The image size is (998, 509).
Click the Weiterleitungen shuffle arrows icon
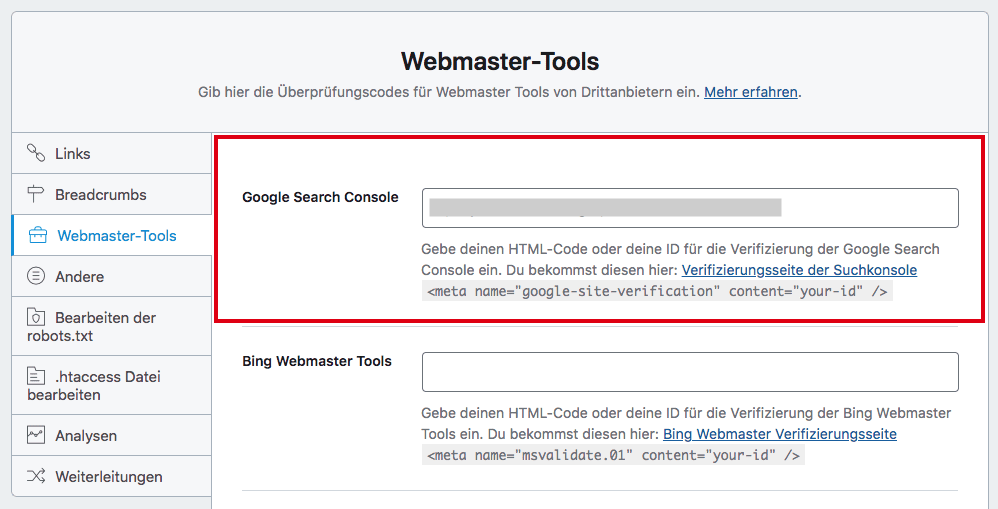click(36, 476)
